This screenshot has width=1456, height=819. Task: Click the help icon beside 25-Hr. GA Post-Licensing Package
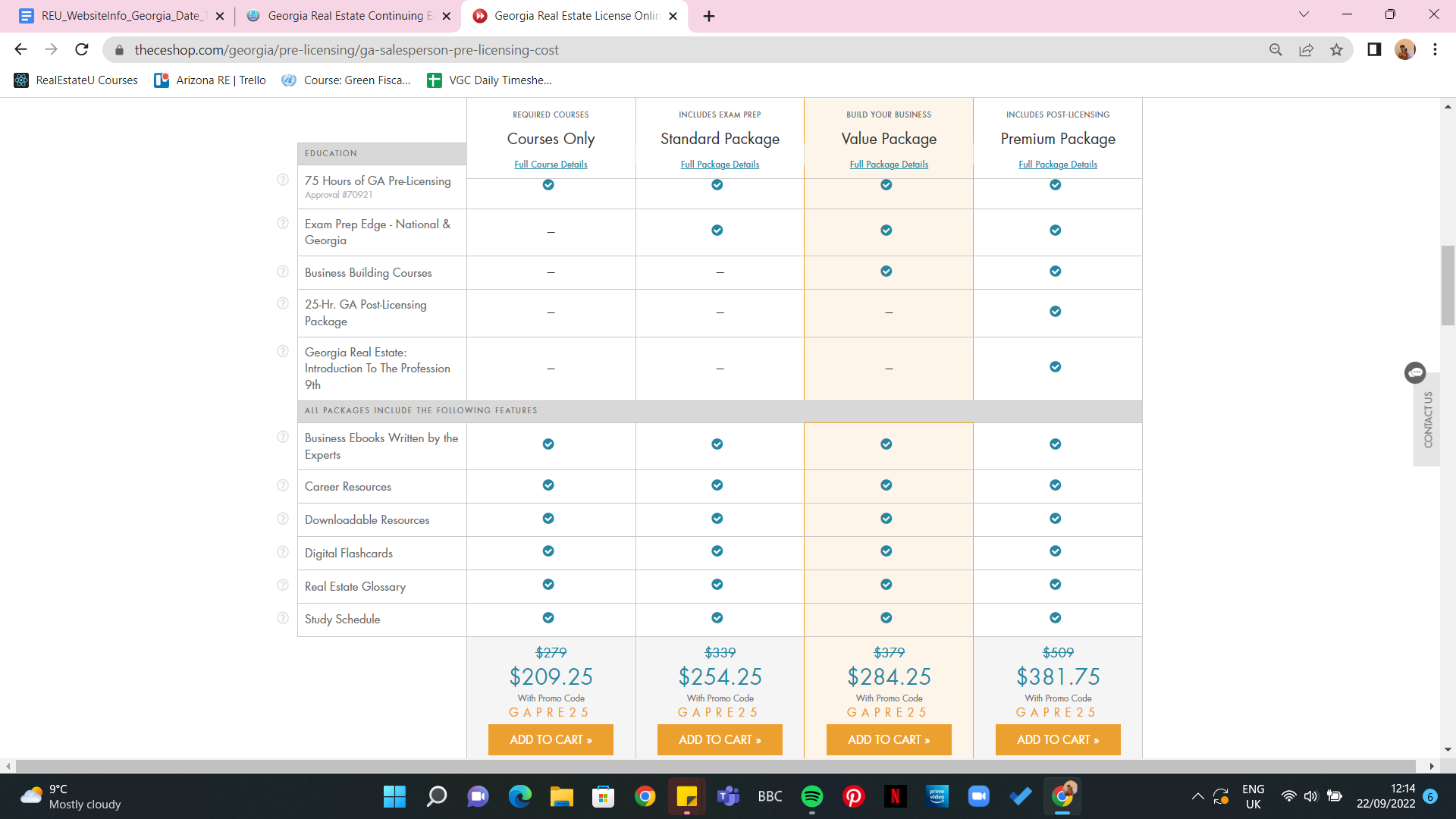[x=283, y=303]
